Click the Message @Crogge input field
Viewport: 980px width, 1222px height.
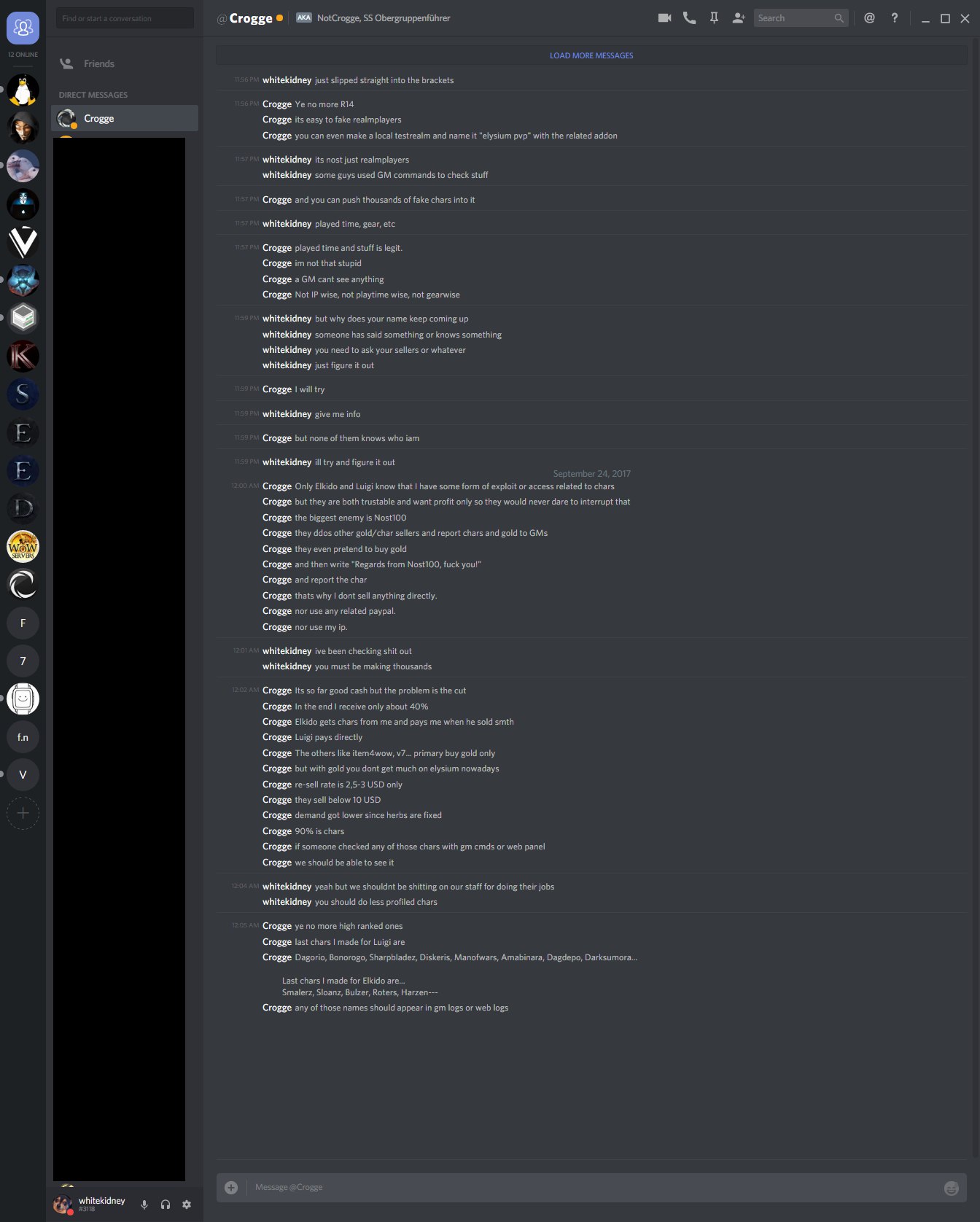tap(594, 1188)
